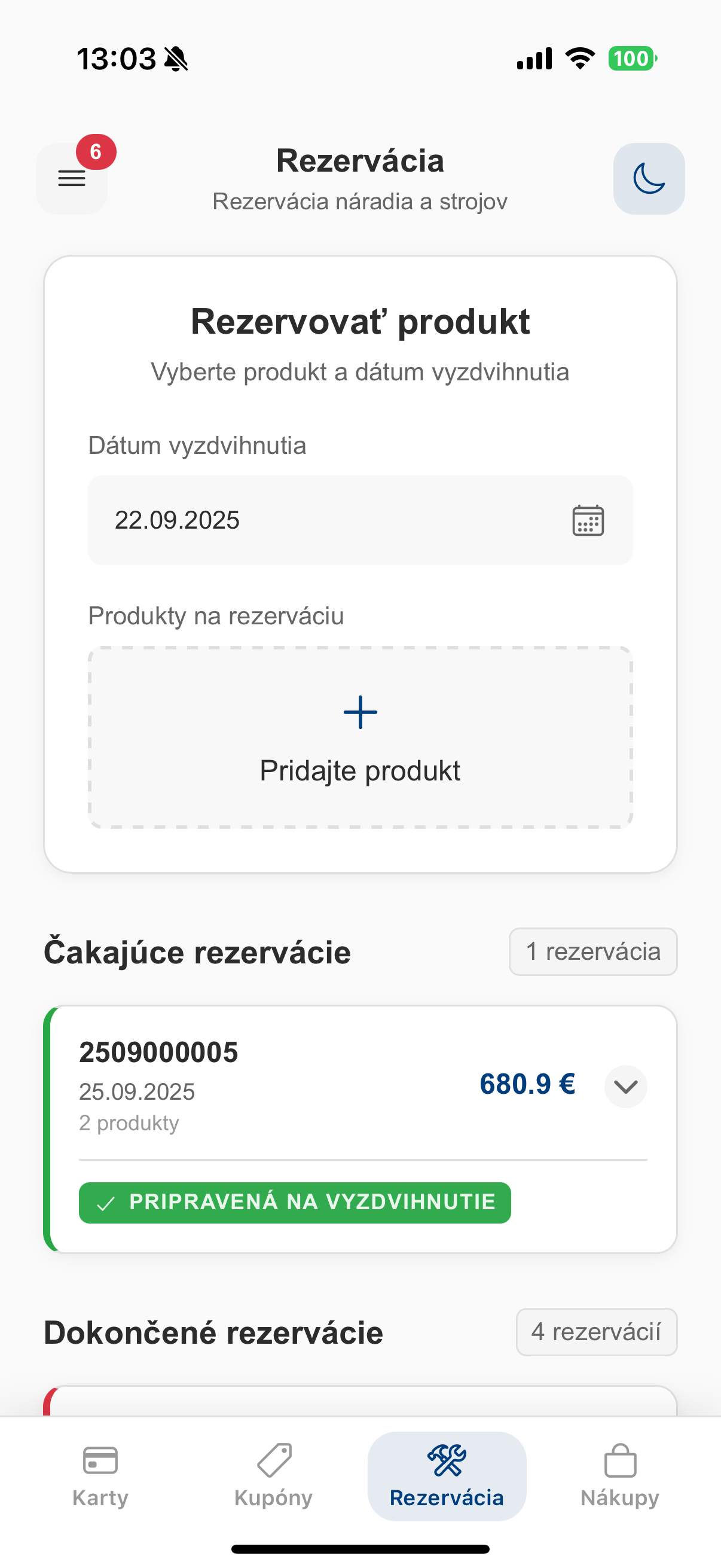The height and width of the screenshot is (1568, 721).
Task: Click the 1 rezervácia count badge
Action: click(x=592, y=951)
